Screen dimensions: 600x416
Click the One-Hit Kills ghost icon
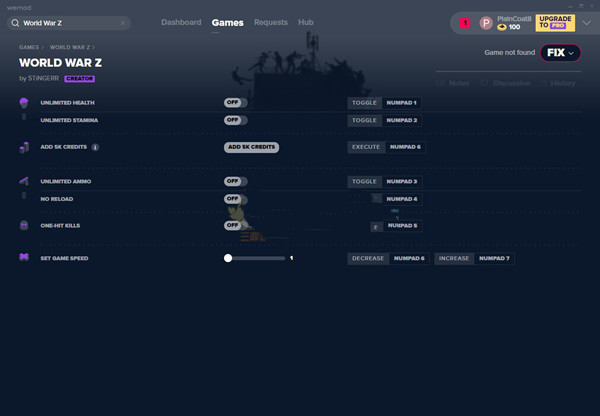coord(24,226)
